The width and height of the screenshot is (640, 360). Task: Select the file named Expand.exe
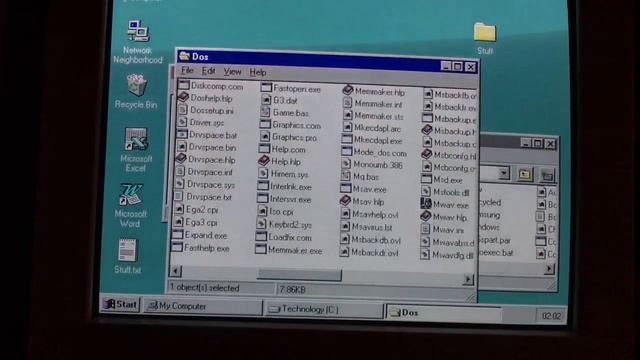[206, 236]
